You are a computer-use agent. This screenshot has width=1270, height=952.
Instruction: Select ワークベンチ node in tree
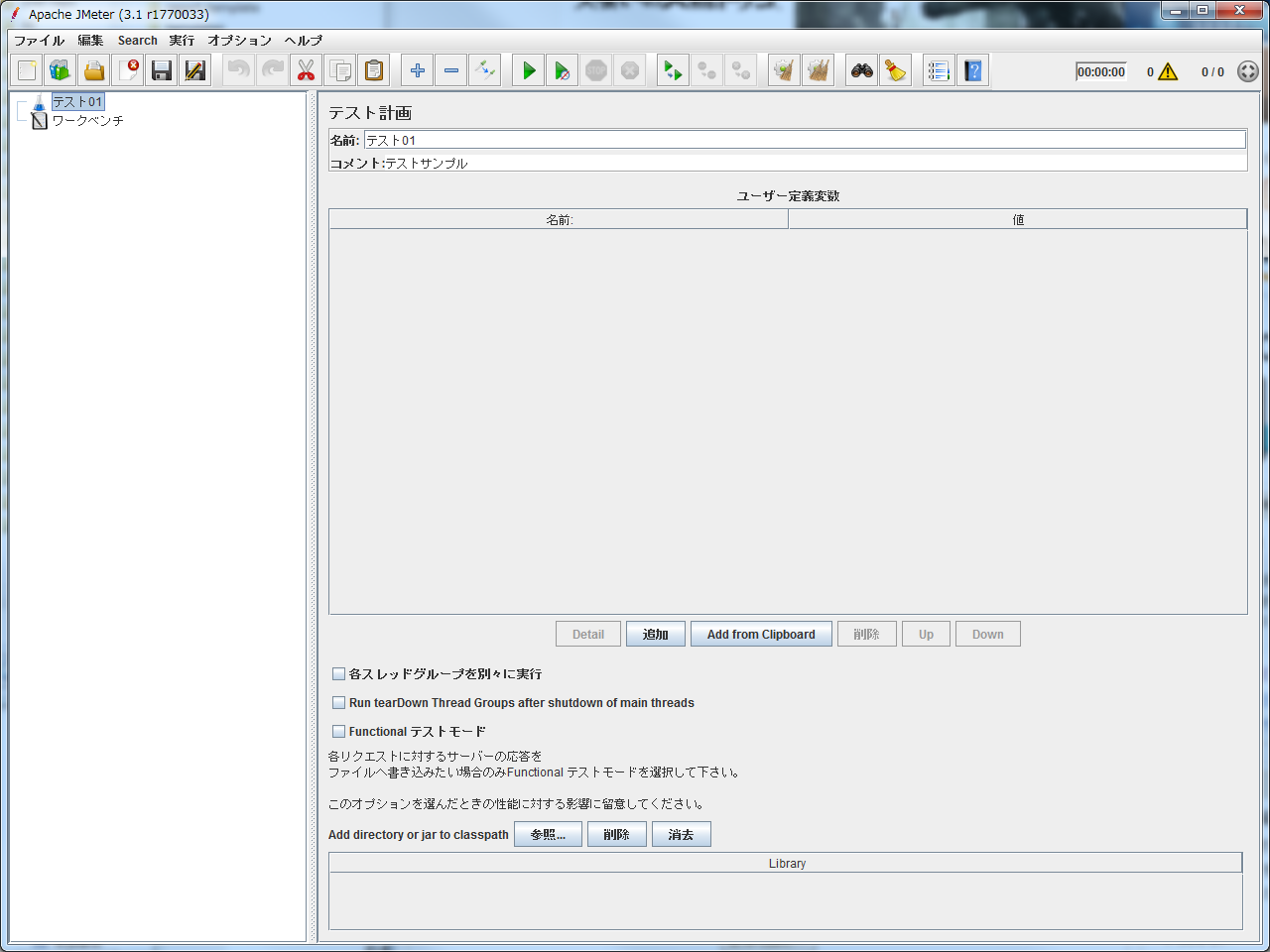[x=87, y=121]
